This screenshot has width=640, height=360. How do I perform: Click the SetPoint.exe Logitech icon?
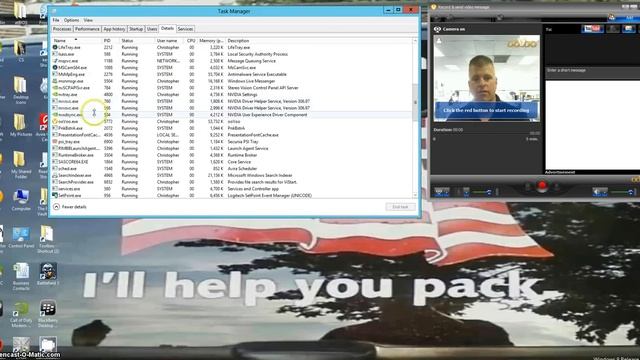point(55,196)
